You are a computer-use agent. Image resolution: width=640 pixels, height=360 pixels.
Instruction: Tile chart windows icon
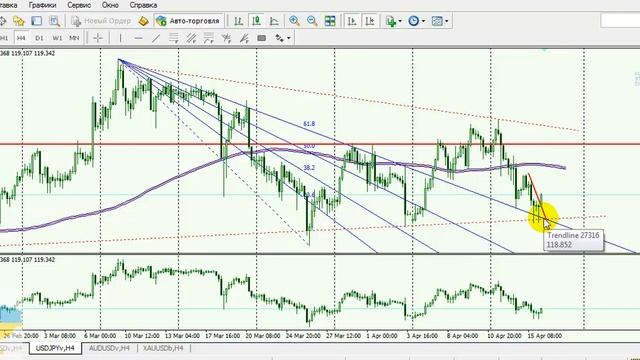tap(330, 21)
